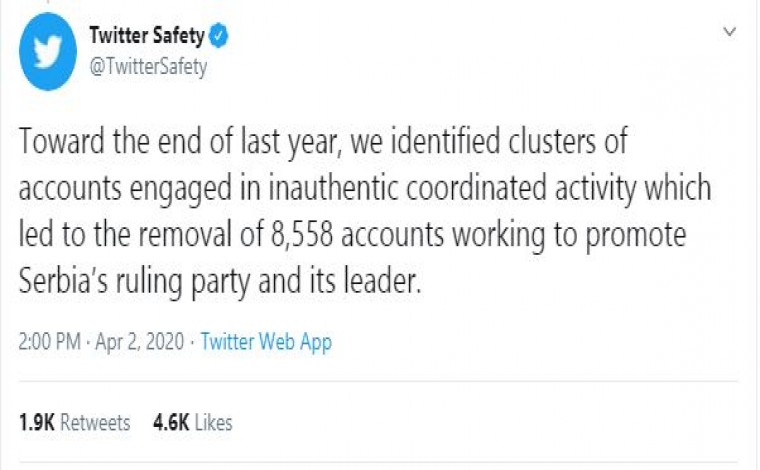Open the Twitter Web App source link
Image resolution: width=760 pixels, height=470 pixels.
(266, 342)
